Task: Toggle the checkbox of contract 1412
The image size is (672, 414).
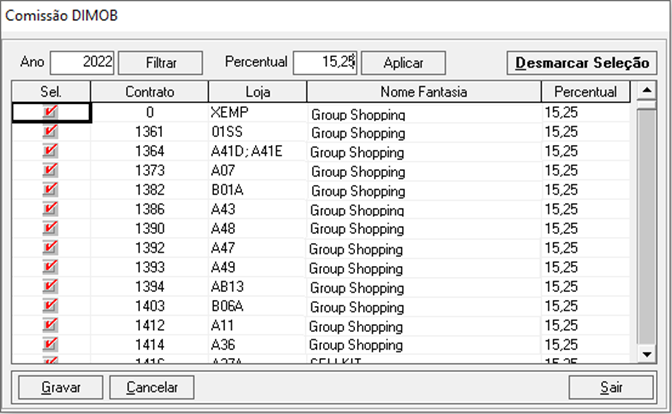Action: tap(50, 325)
